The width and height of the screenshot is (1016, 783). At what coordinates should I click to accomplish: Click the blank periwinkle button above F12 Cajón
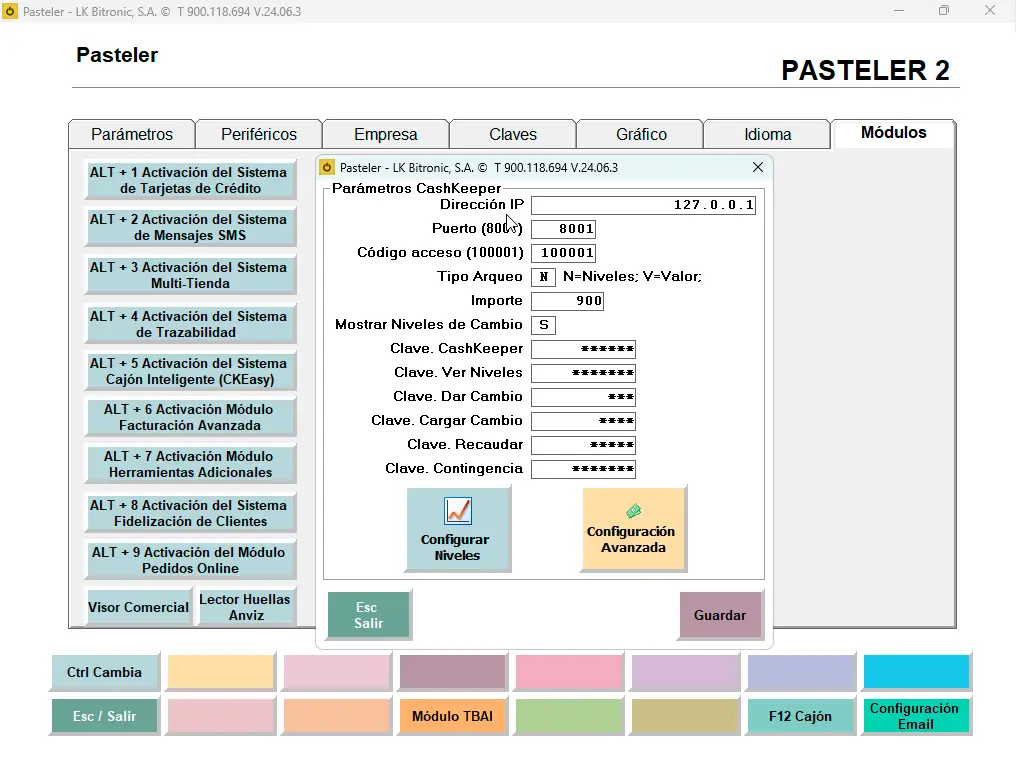[800, 672]
